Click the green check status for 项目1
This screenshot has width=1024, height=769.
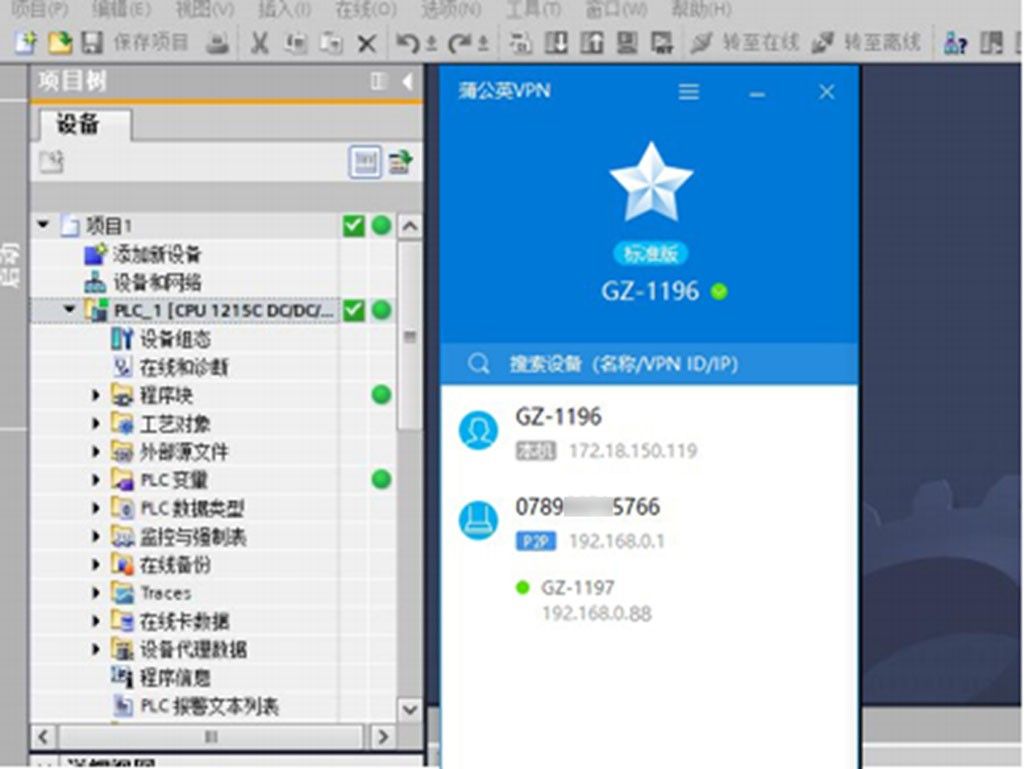point(353,226)
